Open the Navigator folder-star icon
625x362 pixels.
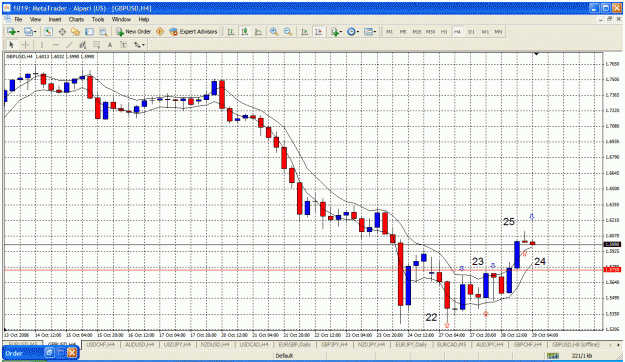[x=75, y=31]
